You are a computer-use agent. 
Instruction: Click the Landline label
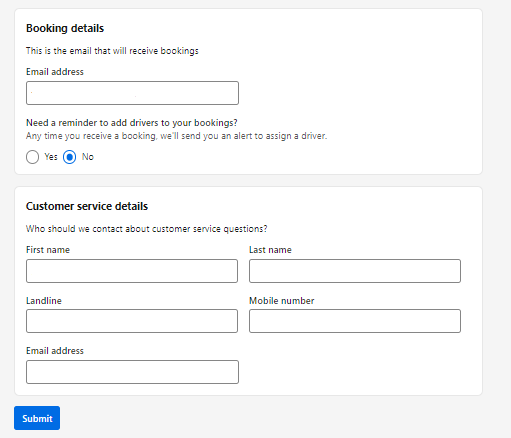point(44,301)
